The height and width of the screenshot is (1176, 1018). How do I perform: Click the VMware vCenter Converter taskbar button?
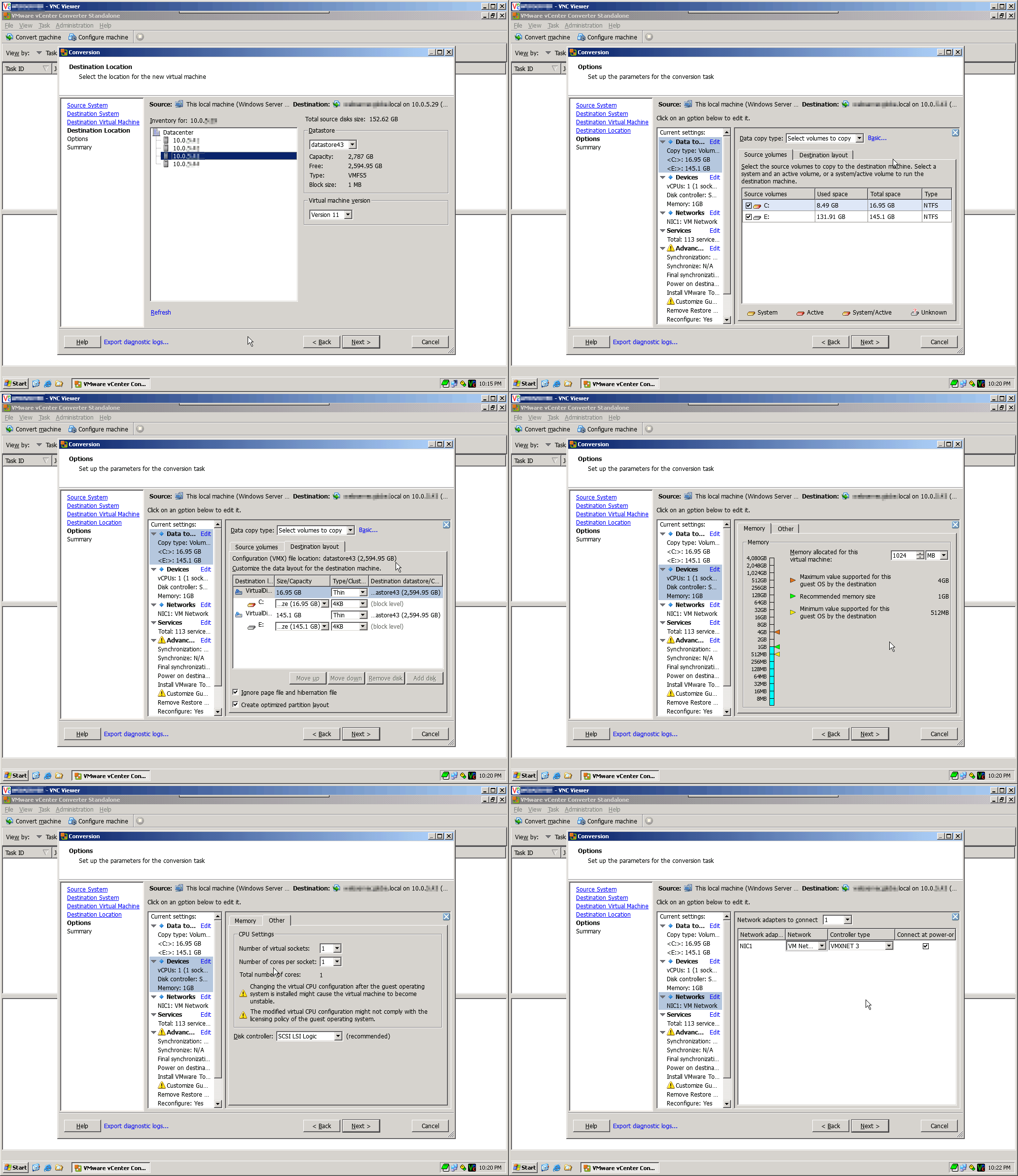click(111, 383)
